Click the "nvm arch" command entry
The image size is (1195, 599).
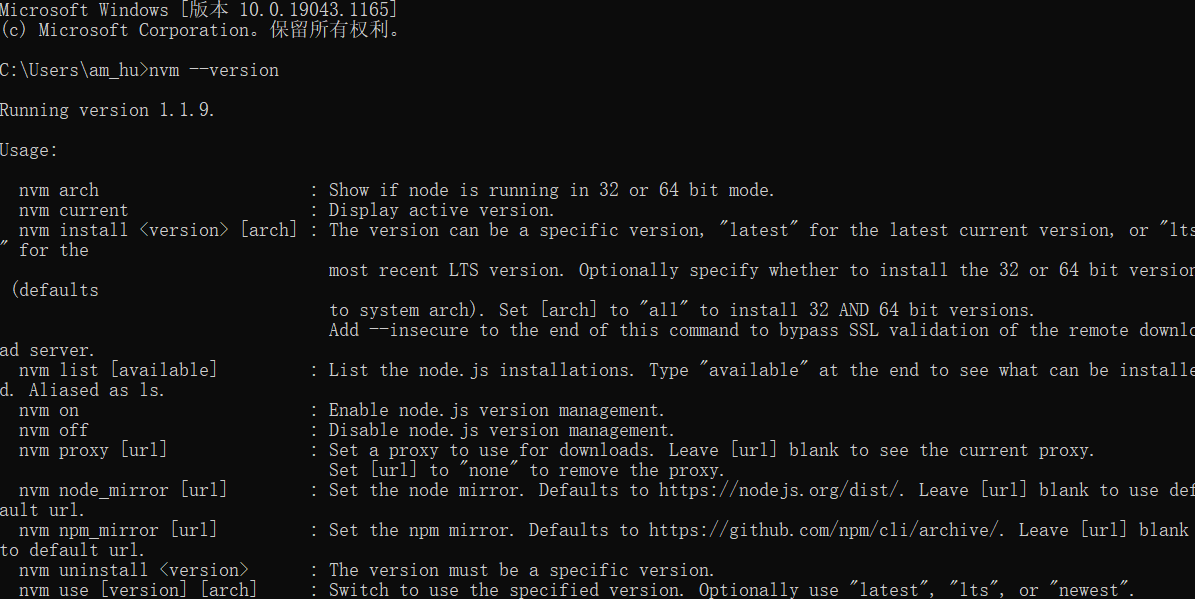(x=59, y=190)
